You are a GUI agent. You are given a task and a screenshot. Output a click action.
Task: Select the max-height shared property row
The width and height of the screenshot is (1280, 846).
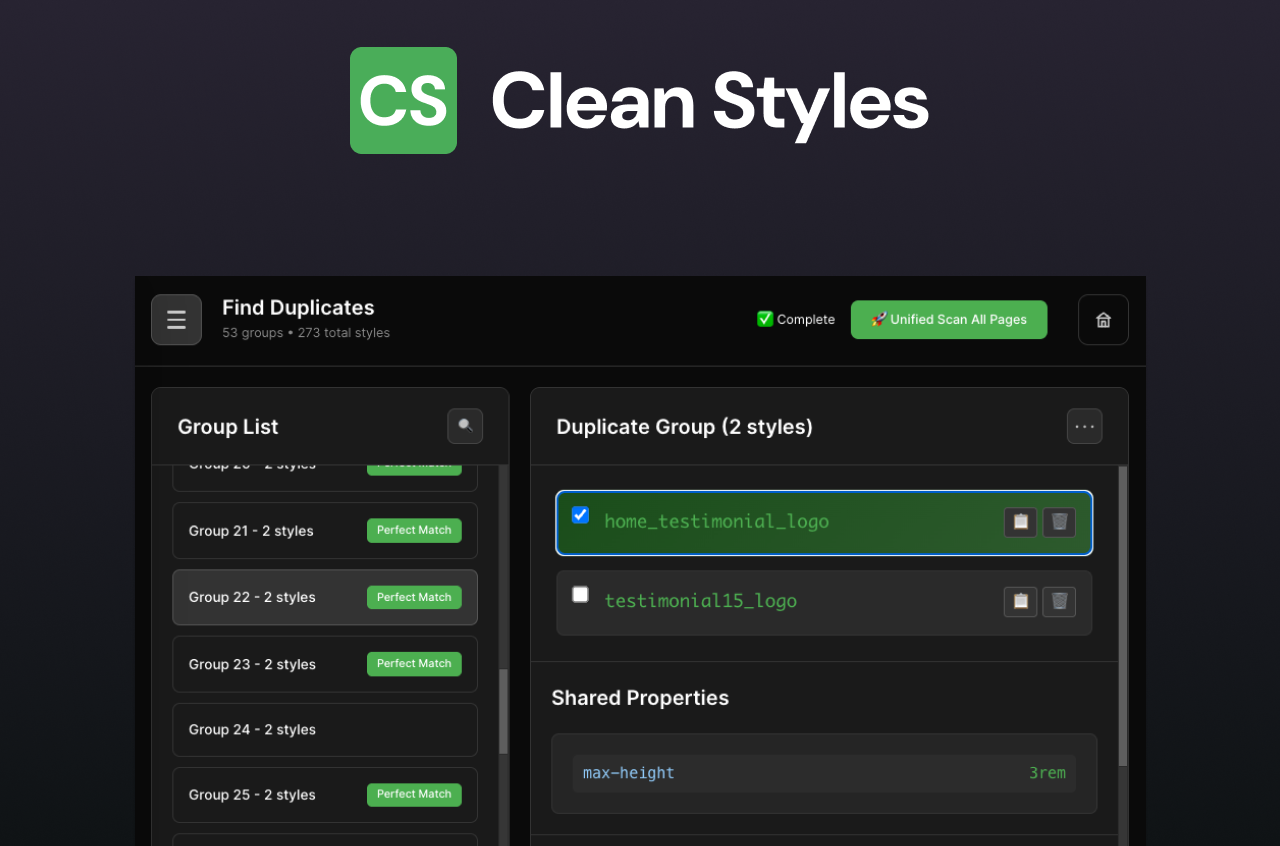(823, 773)
